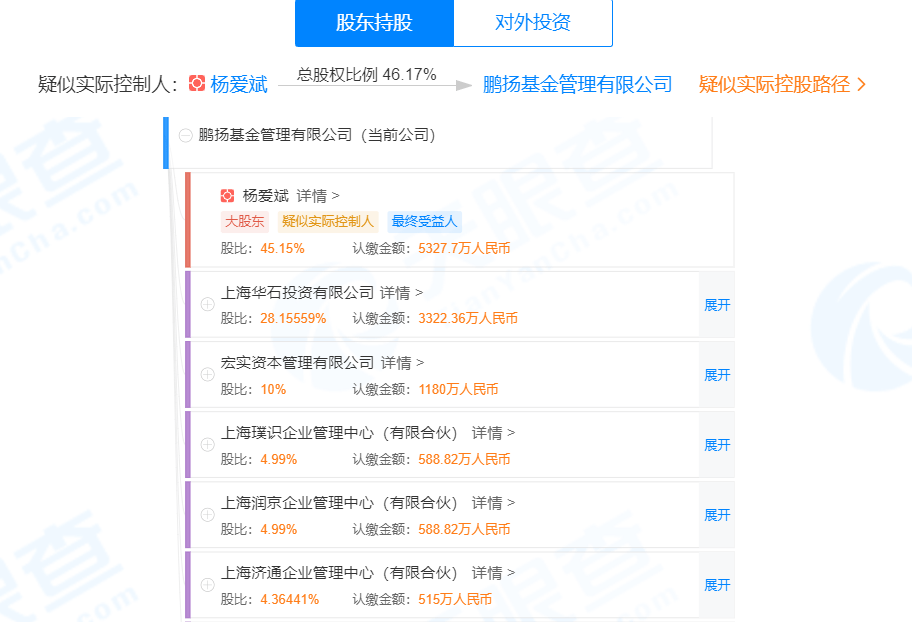Select name 上海润京企业管理中心（有限合伙）

(339, 503)
